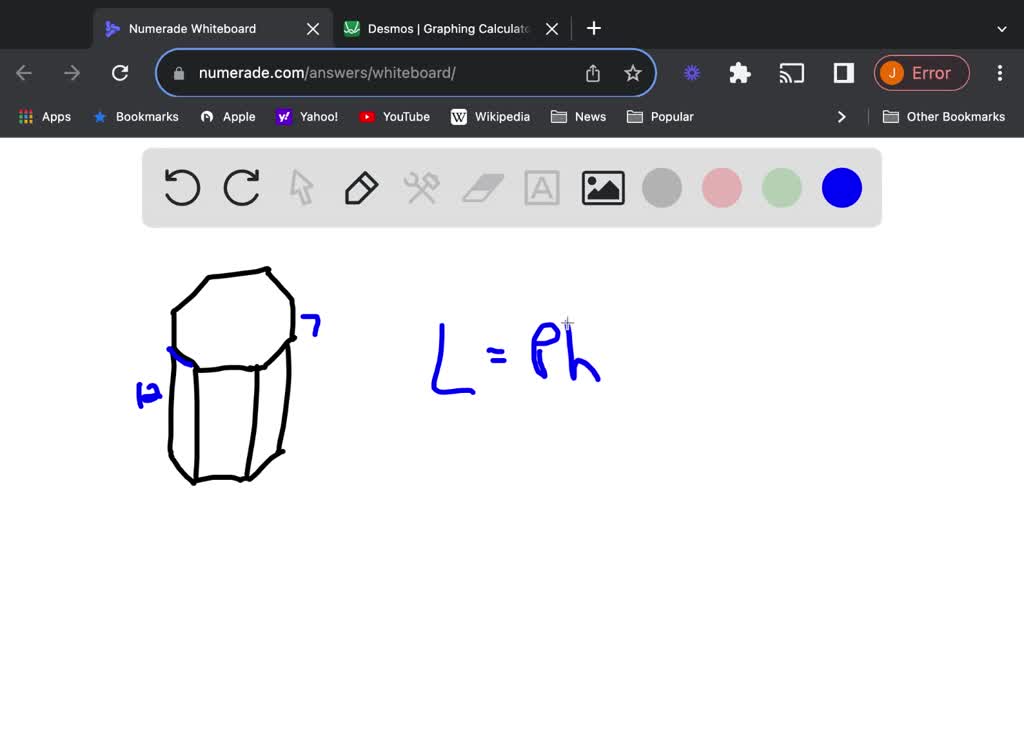The height and width of the screenshot is (742, 1024).
Task: Select the cursor selection tool
Action: [x=301, y=187]
